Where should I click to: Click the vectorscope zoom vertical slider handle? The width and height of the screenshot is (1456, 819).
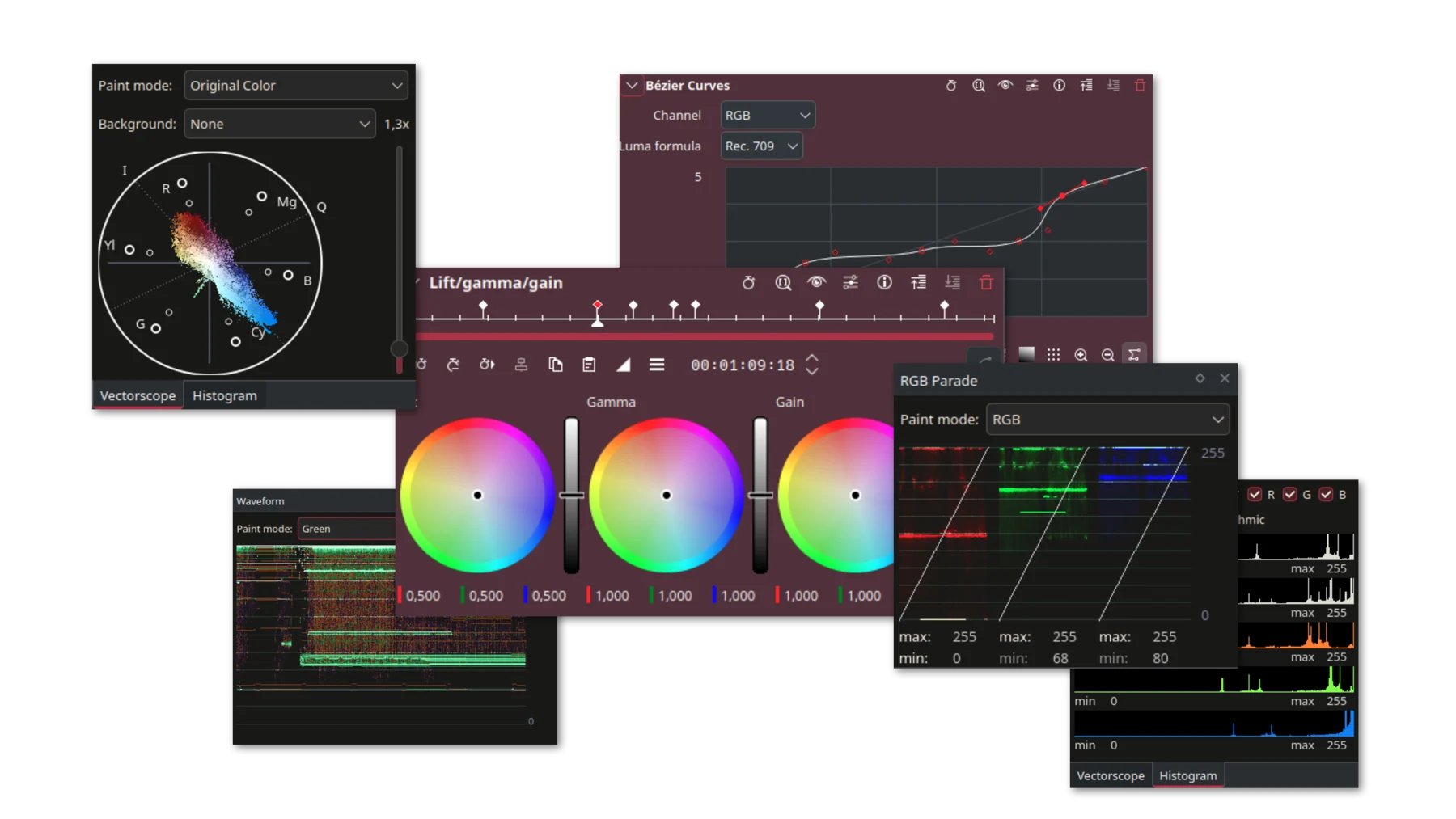(x=399, y=348)
